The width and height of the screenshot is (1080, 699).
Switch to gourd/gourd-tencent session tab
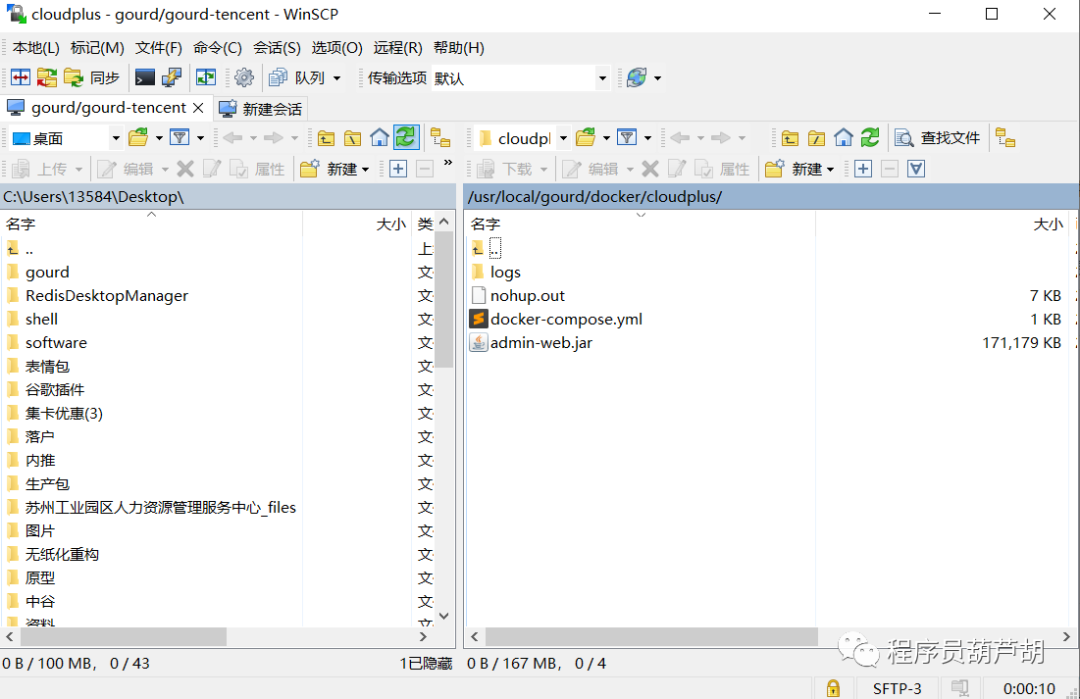[108, 107]
